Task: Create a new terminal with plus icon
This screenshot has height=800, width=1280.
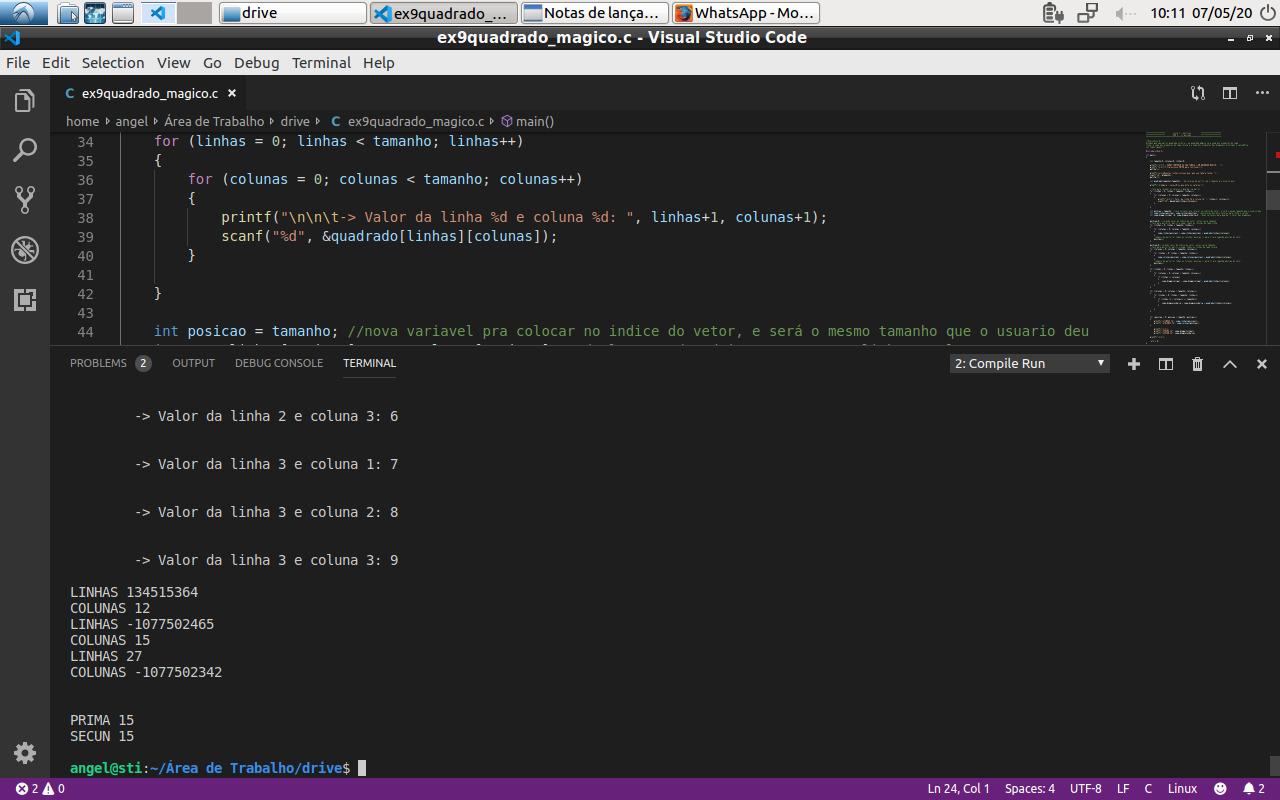Action: (1134, 364)
